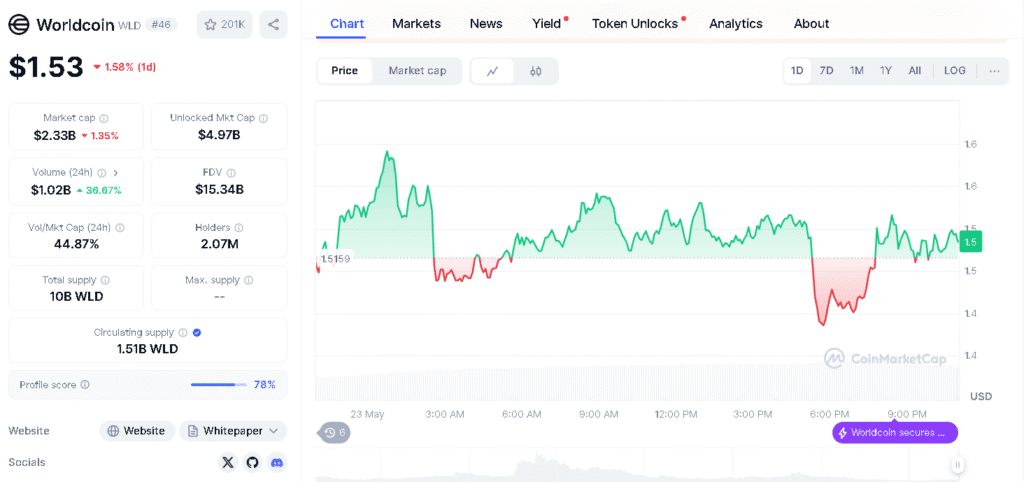Click the 2.07M holders value
The height and width of the screenshot is (482, 1024).
coord(219,244)
